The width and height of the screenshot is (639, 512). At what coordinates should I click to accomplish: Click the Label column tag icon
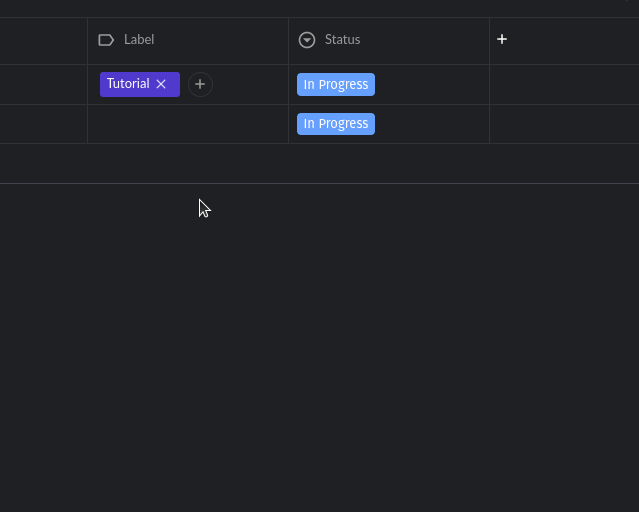[106, 40]
